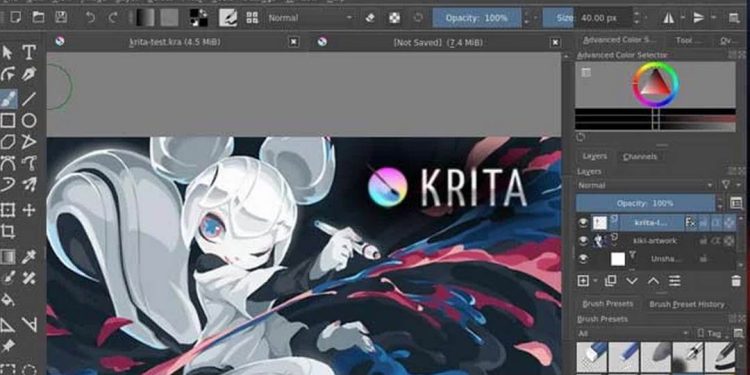The width and height of the screenshot is (750, 375).
Task: Adjust the brush size stepper arrows
Action: tap(636, 18)
